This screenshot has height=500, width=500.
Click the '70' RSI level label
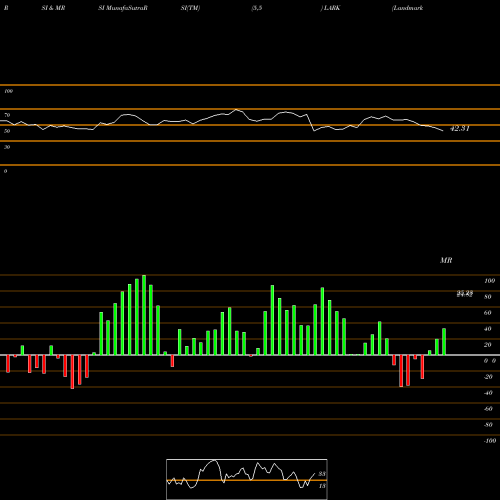(7, 115)
